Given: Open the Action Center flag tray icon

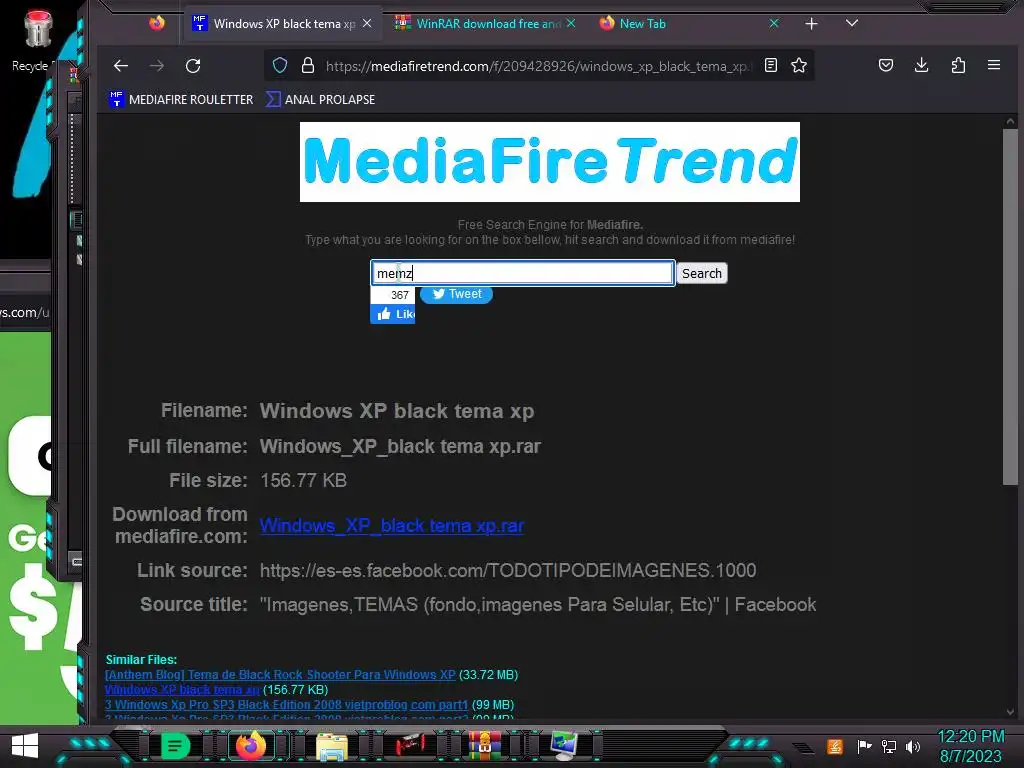Looking at the screenshot, I should point(865,746).
